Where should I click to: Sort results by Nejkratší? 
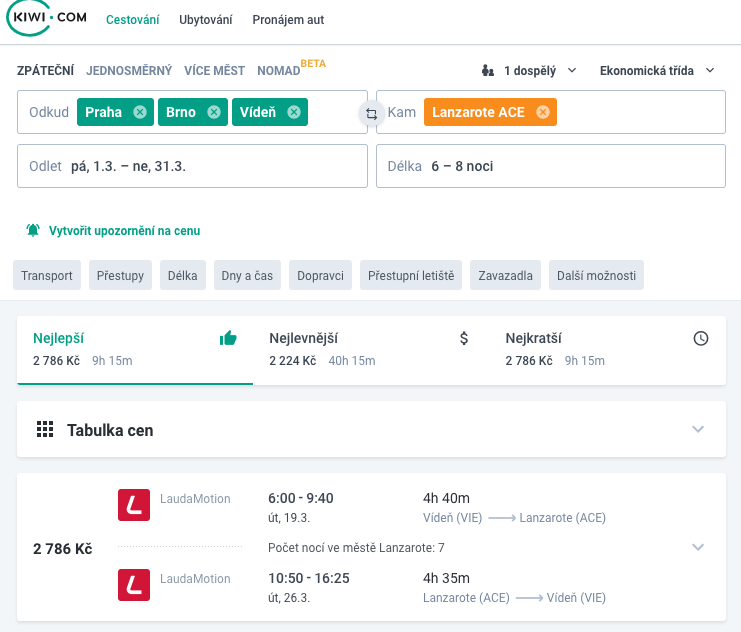pos(607,350)
